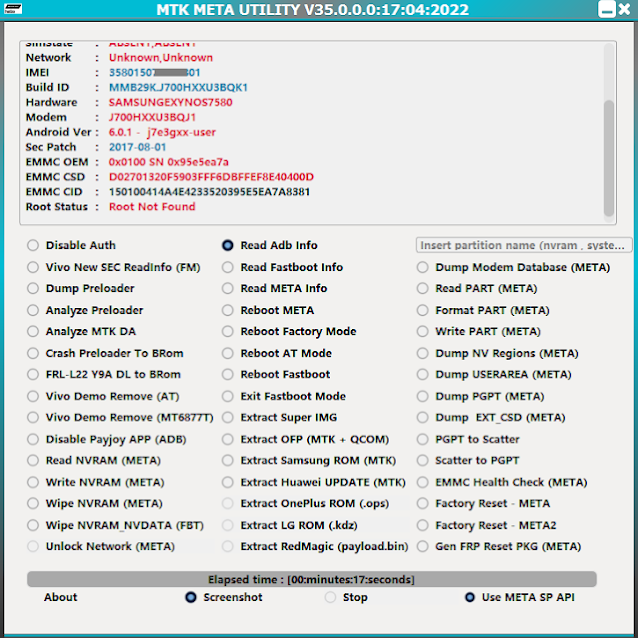The image size is (638, 638).
Task: Select Extract Huawei UPDATE (MTK)
Action: point(228,482)
